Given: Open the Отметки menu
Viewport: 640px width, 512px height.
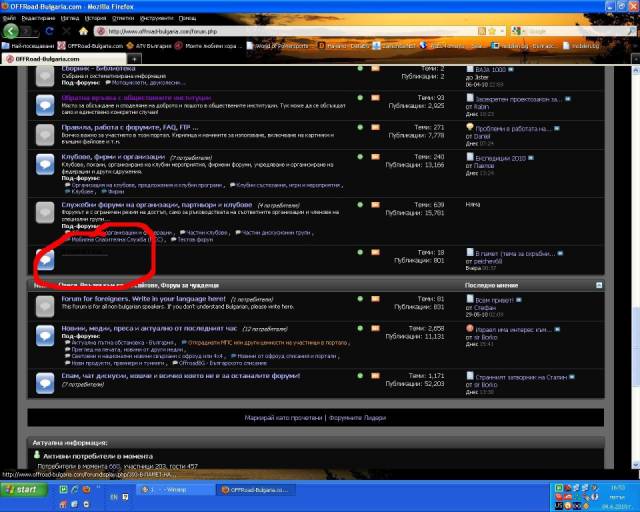Looking at the screenshot, I should coord(123,18).
